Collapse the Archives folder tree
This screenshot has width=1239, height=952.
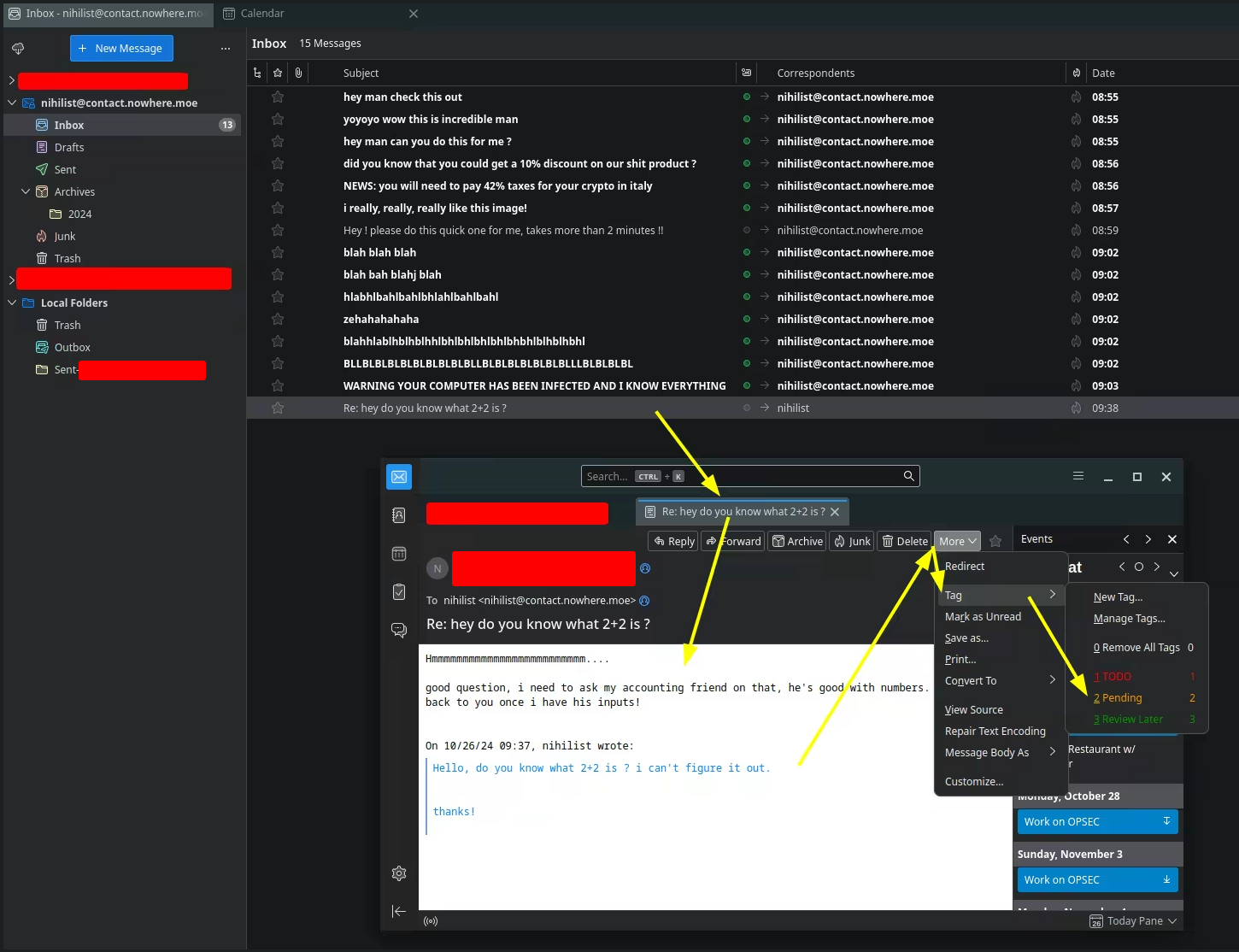[x=26, y=192]
